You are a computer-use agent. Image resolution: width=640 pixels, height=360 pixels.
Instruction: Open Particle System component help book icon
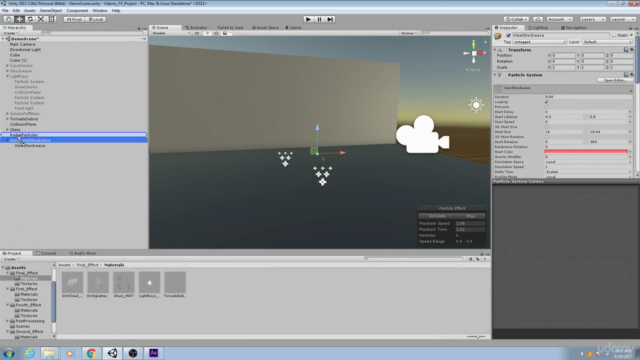click(626, 75)
